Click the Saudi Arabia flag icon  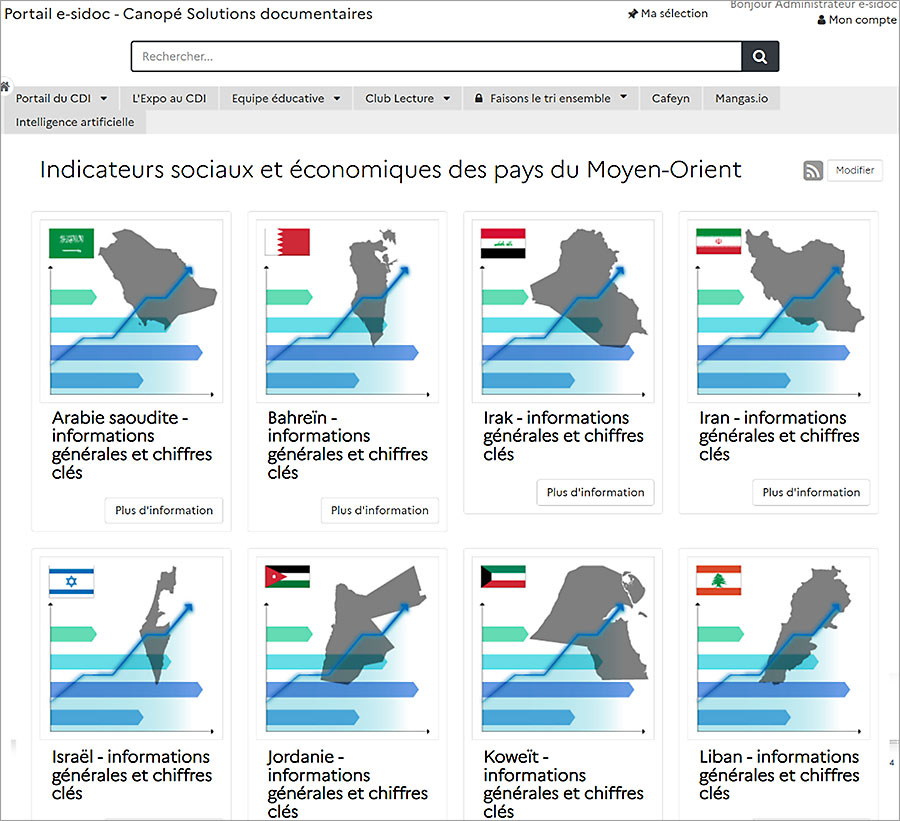click(71, 243)
